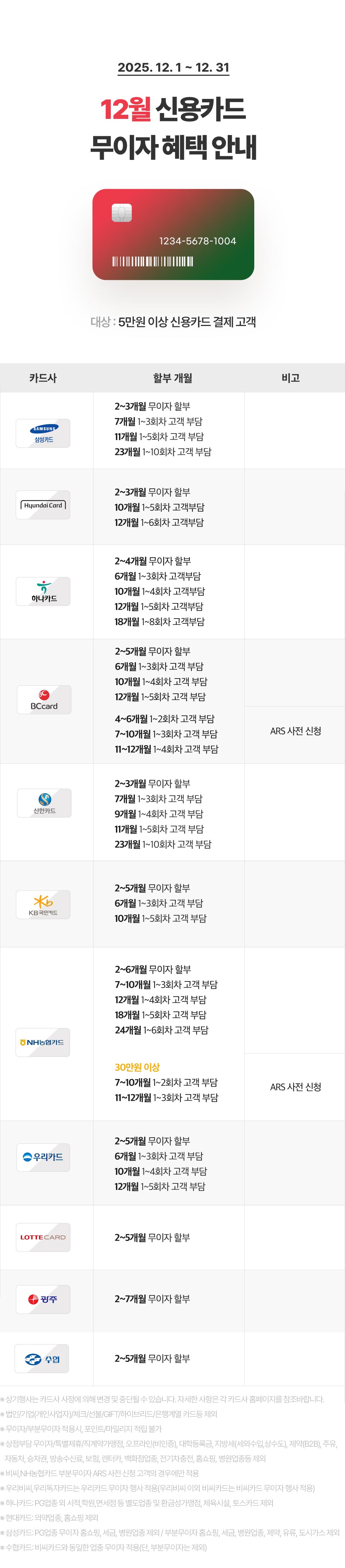Click the 카드사 column header
Viewport: 345px width, 1568px height.
click(x=43, y=378)
